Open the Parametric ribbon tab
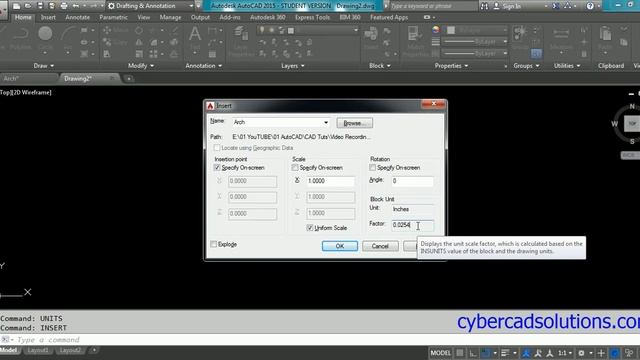 click(x=113, y=18)
